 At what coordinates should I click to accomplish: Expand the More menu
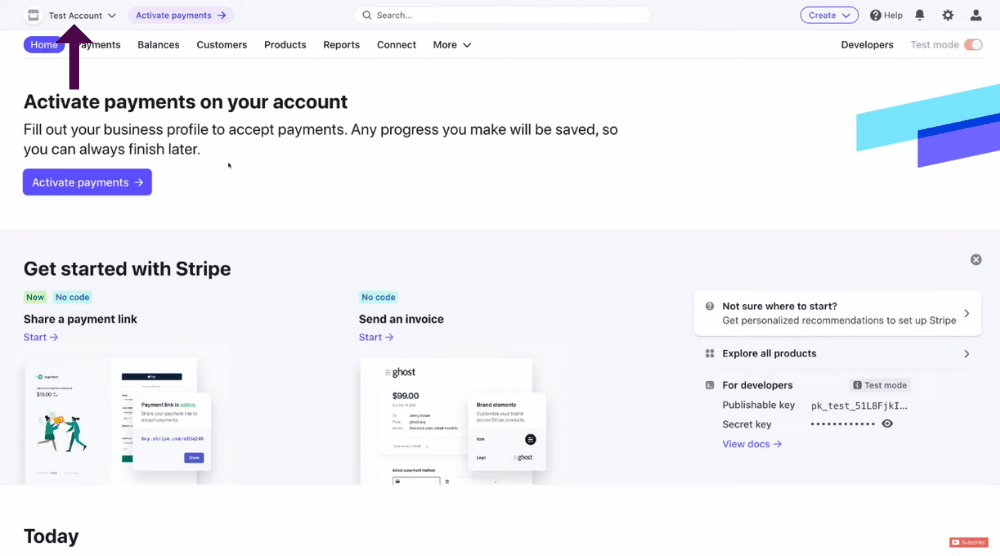(452, 45)
